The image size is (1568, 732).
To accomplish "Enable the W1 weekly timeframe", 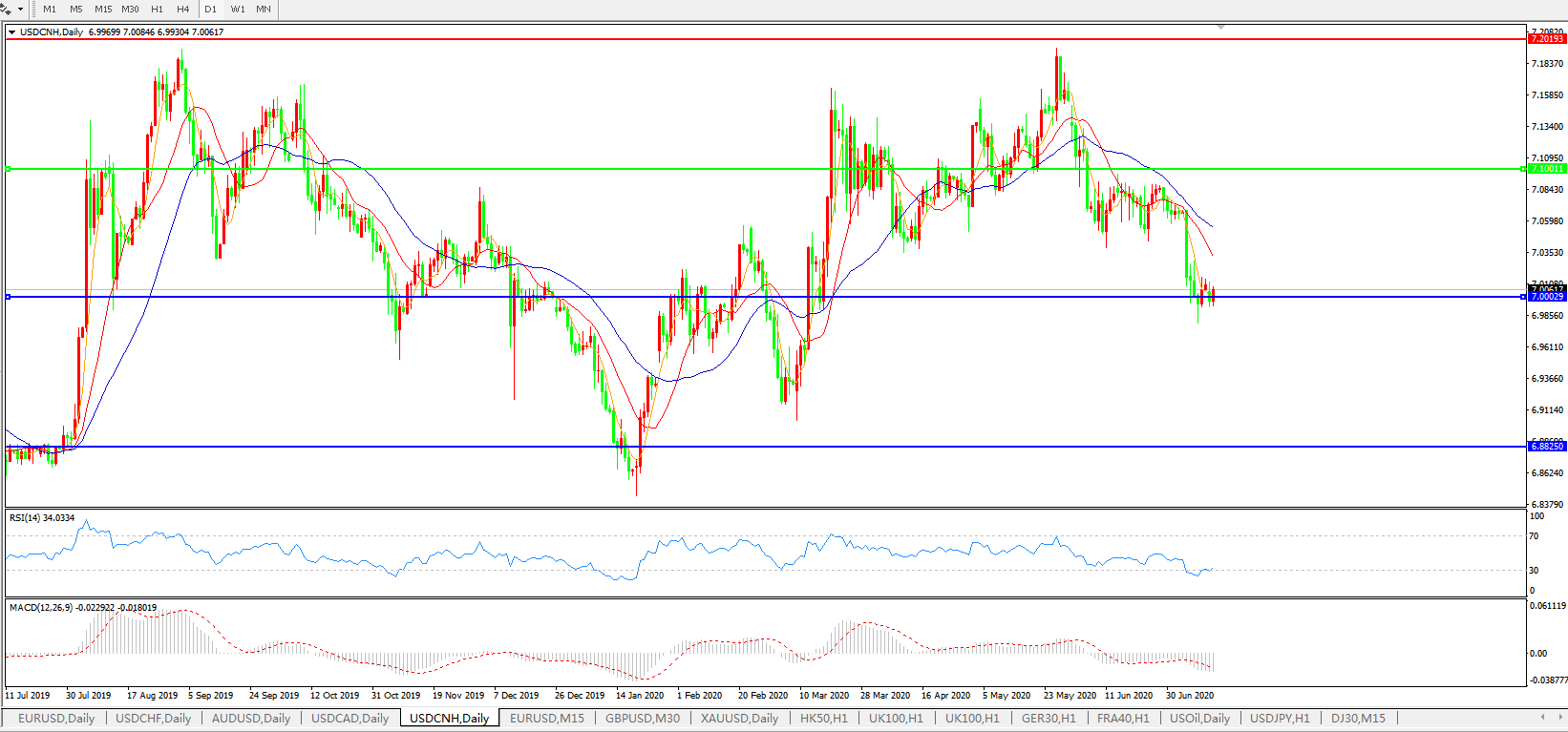I will tap(238, 10).
